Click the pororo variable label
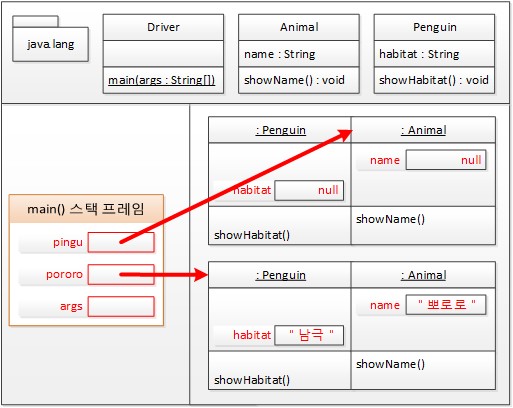This screenshot has height=408, width=513. 64,274
